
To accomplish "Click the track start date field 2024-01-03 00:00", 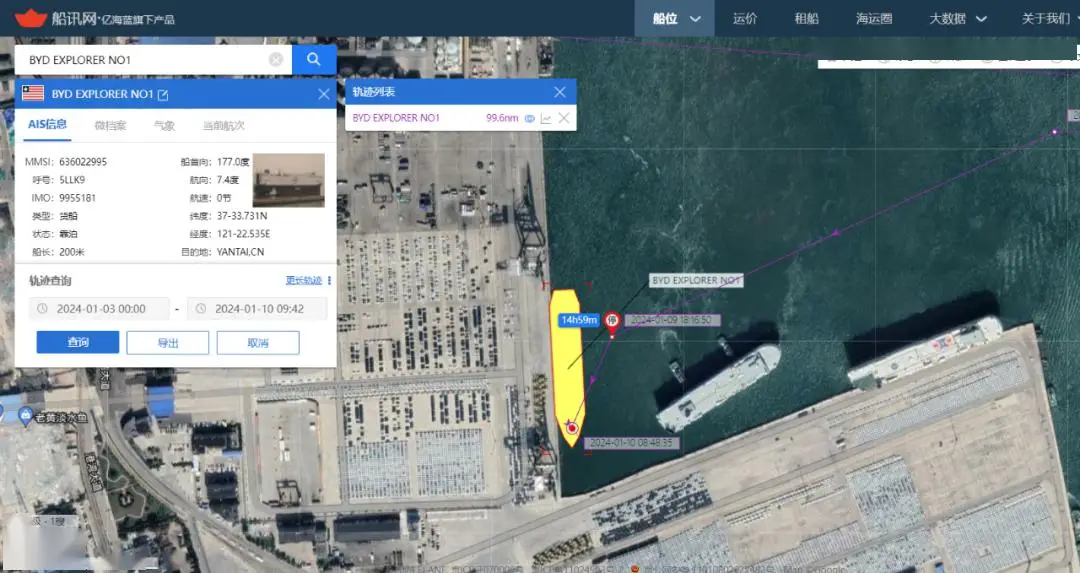I will coord(99,309).
